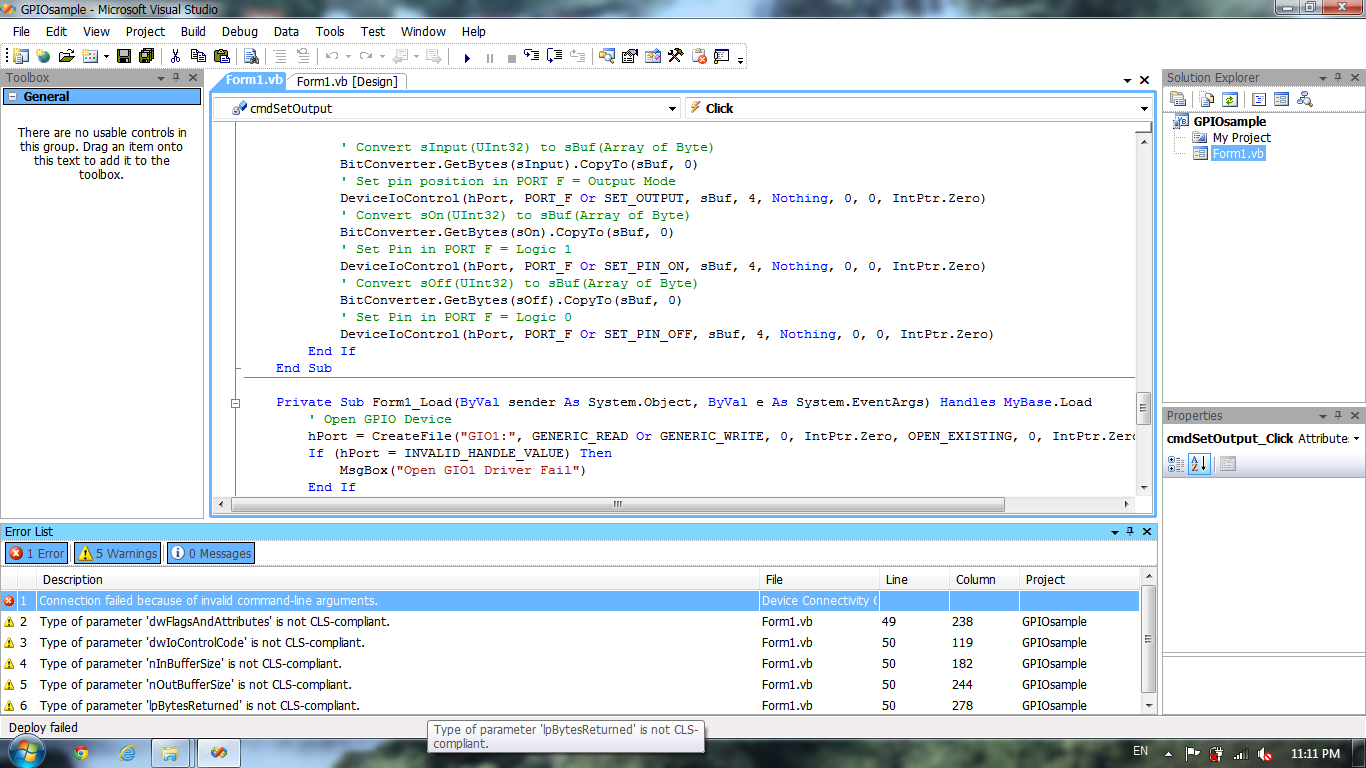Image resolution: width=1366 pixels, height=768 pixels.
Task: Toggle Categorized view in Properties panel
Action: coord(1176,464)
